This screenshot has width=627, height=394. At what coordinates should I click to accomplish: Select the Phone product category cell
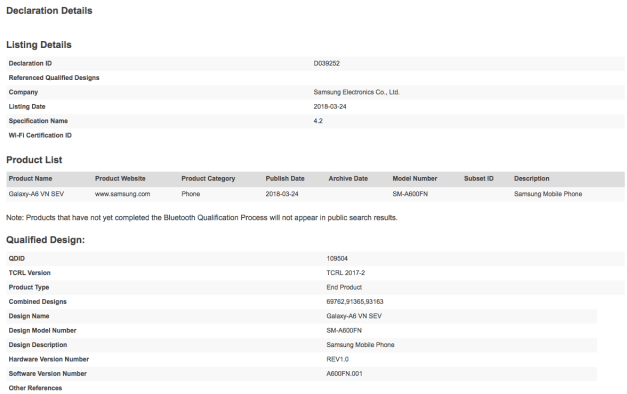tap(190, 194)
